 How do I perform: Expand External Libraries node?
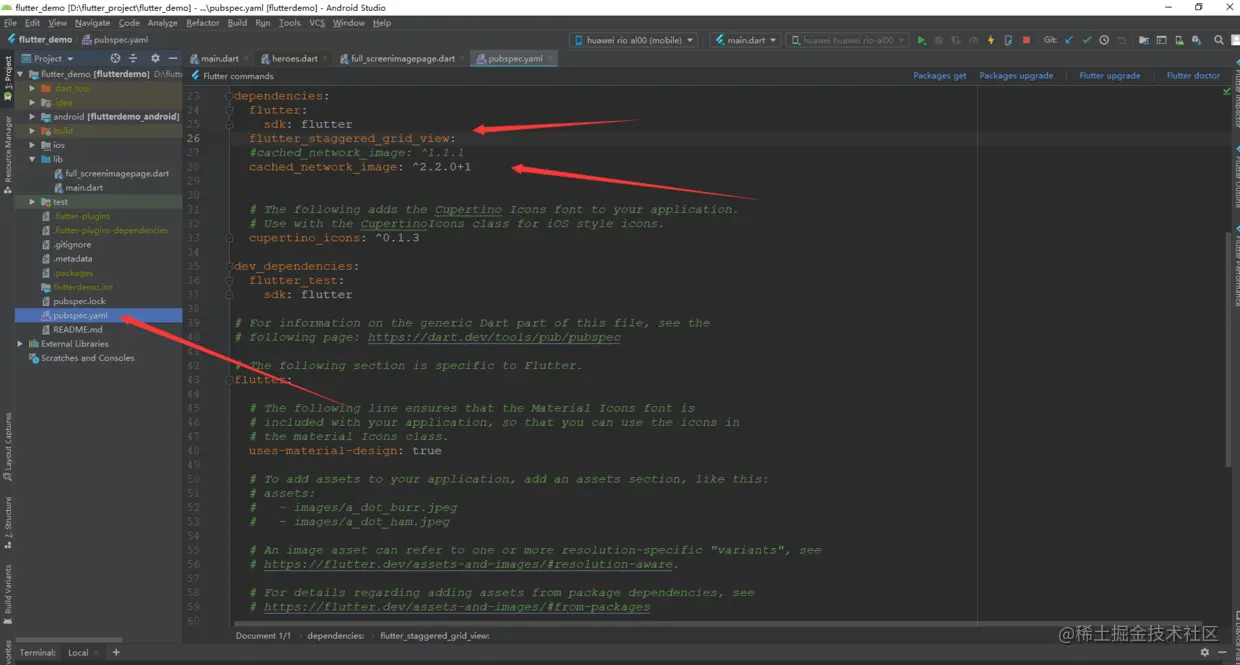coord(21,344)
